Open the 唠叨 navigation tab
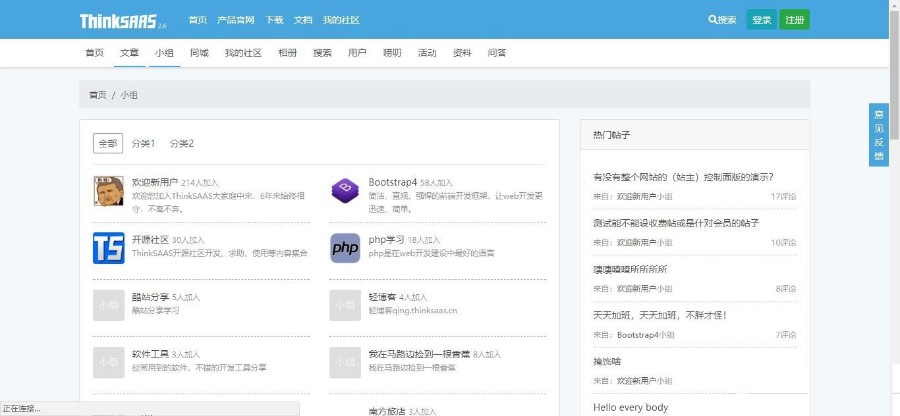 (392, 53)
